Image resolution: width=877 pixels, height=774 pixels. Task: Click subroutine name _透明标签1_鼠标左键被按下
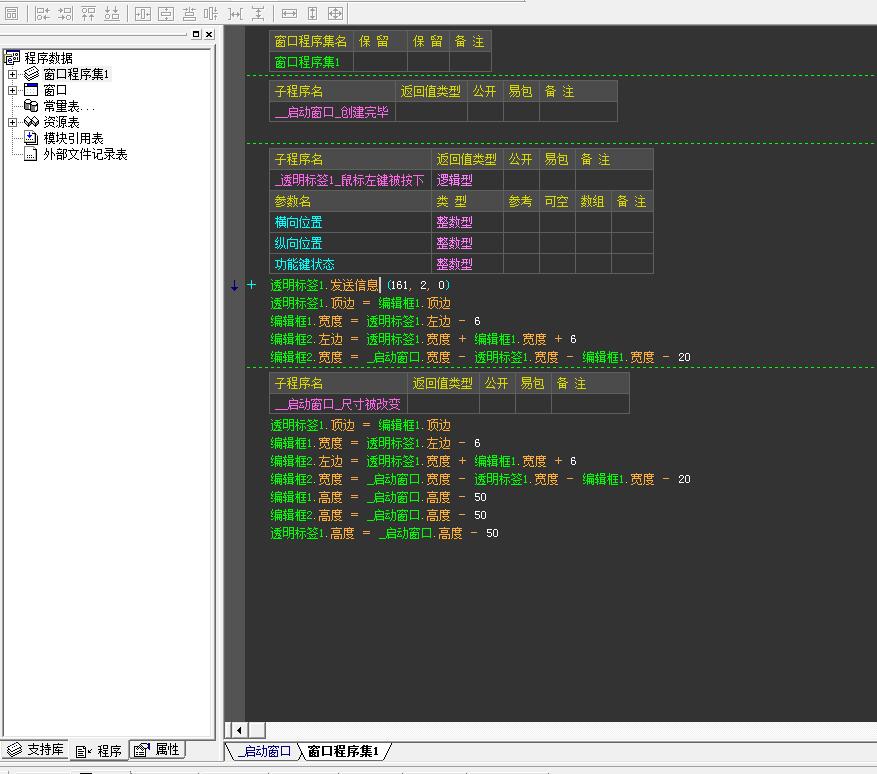[x=350, y=180]
